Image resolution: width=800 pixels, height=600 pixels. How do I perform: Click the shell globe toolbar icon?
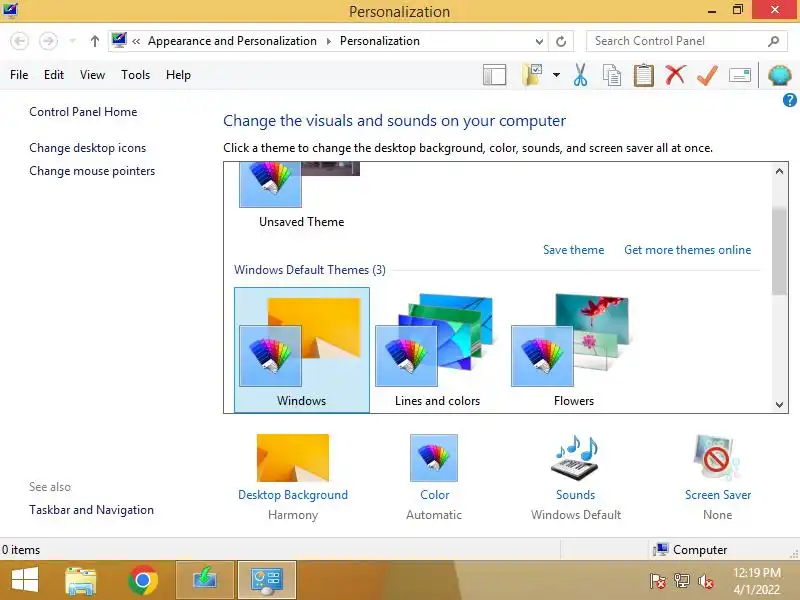(780, 76)
